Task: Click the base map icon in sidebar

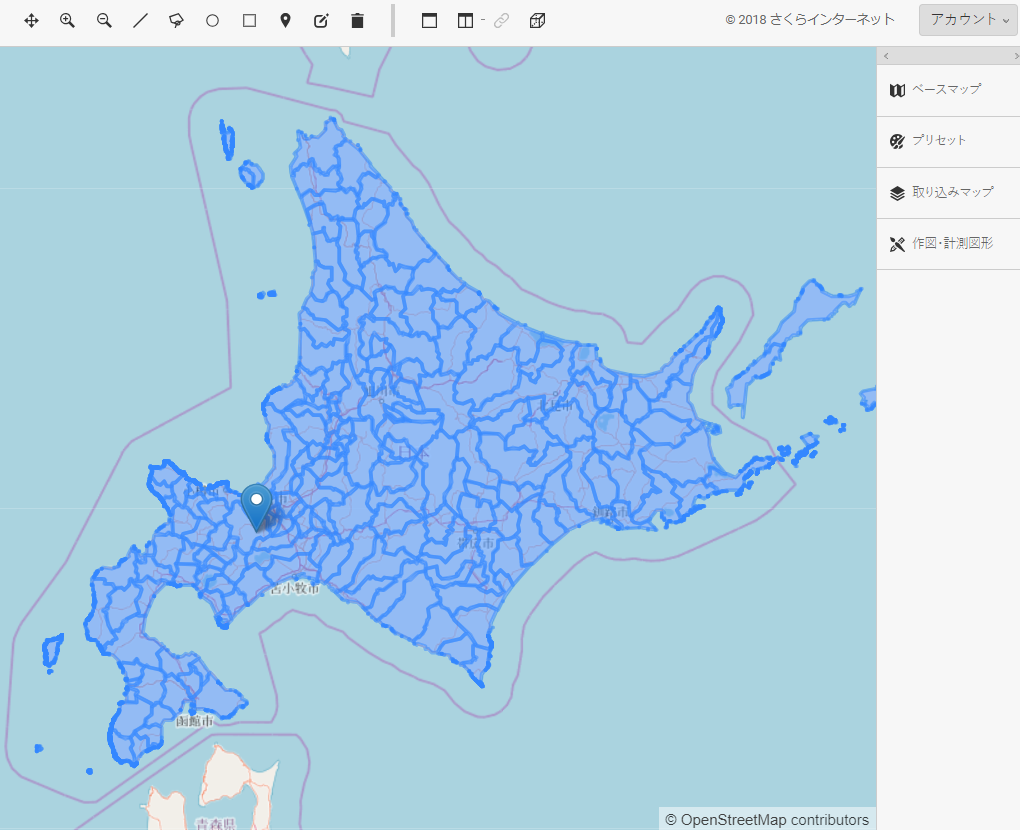Action: [x=897, y=90]
